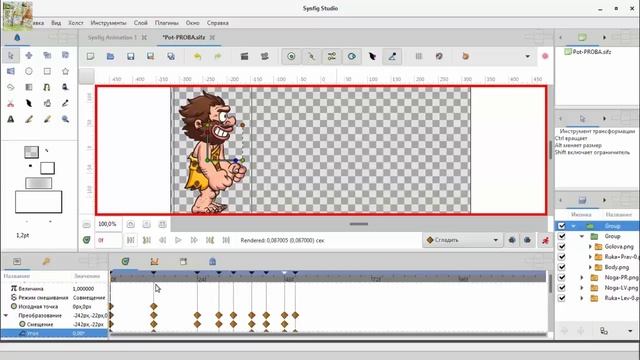Viewport: 640px width, 360px height.
Task: Select the Eyedropper tool
Action: [65, 103]
